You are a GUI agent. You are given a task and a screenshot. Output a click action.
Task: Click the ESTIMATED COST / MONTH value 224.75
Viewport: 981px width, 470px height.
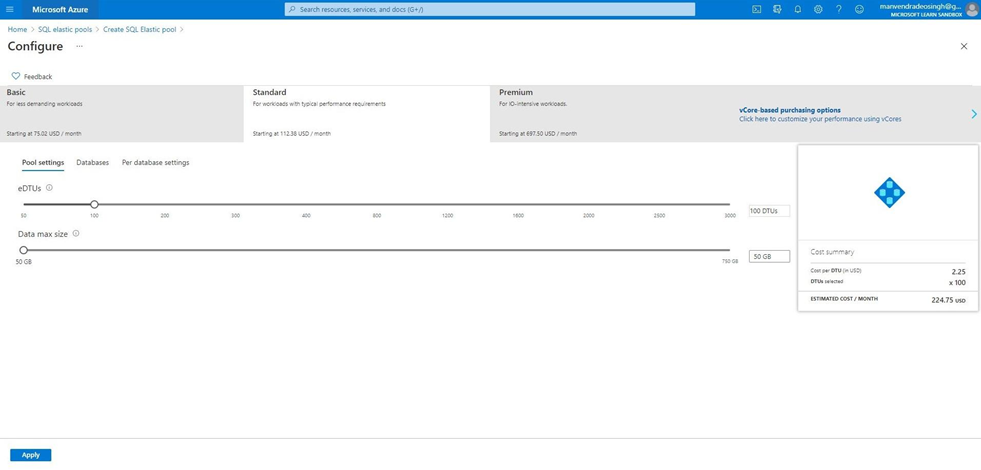click(948, 300)
